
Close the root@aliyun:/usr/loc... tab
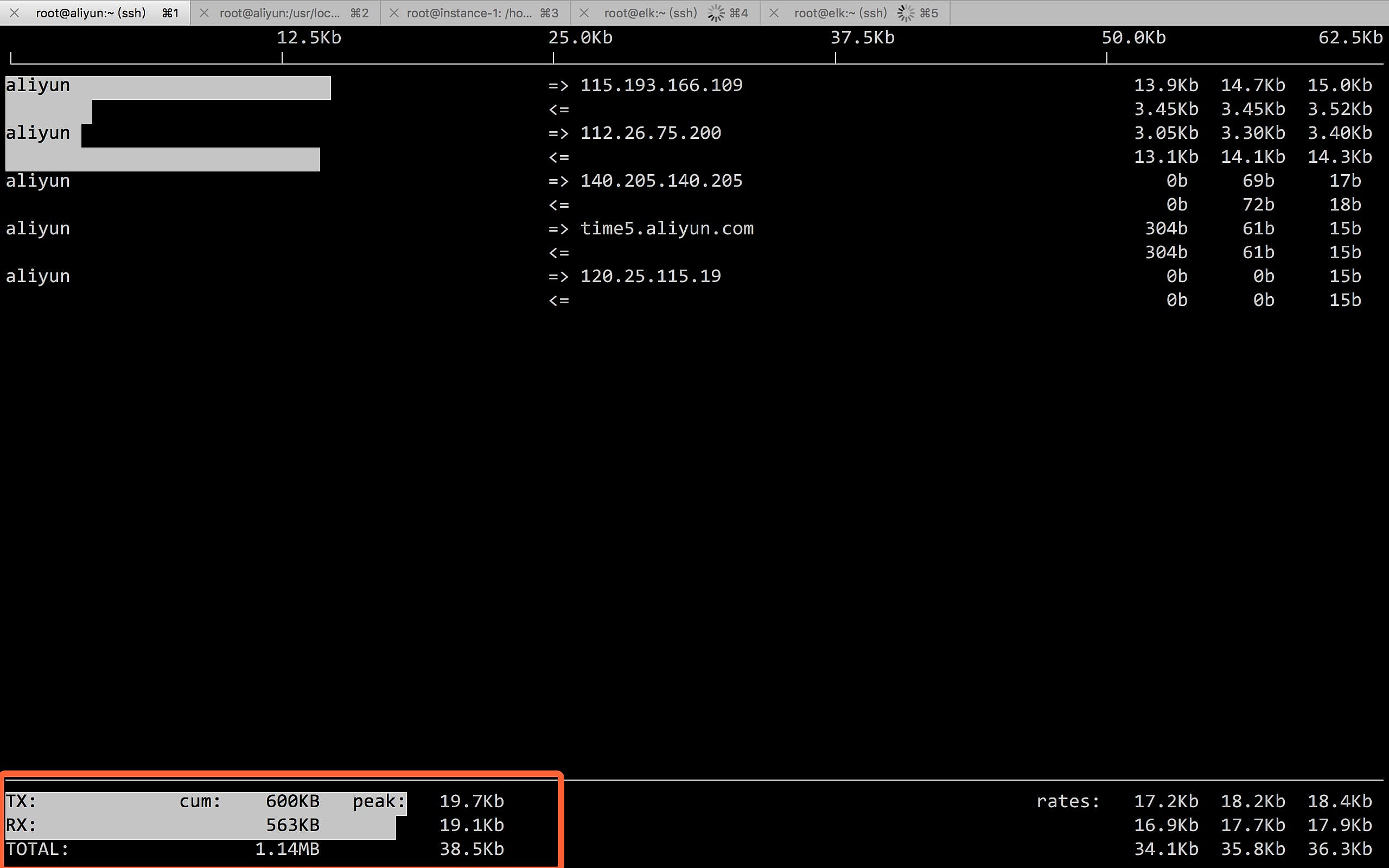[x=204, y=12]
